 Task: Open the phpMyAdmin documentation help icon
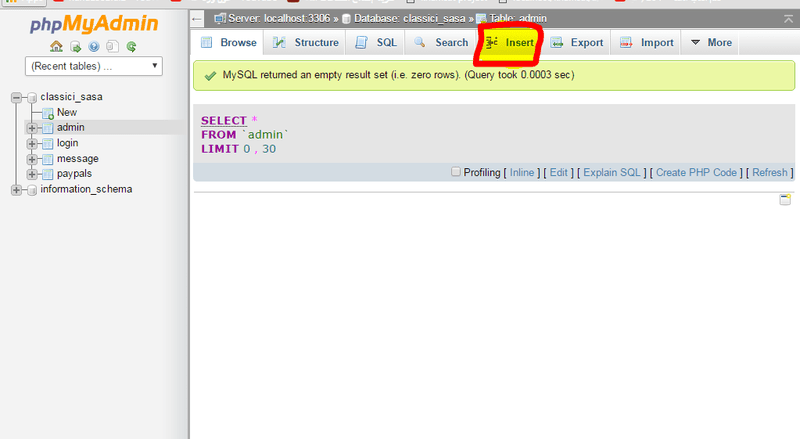click(x=94, y=47)
